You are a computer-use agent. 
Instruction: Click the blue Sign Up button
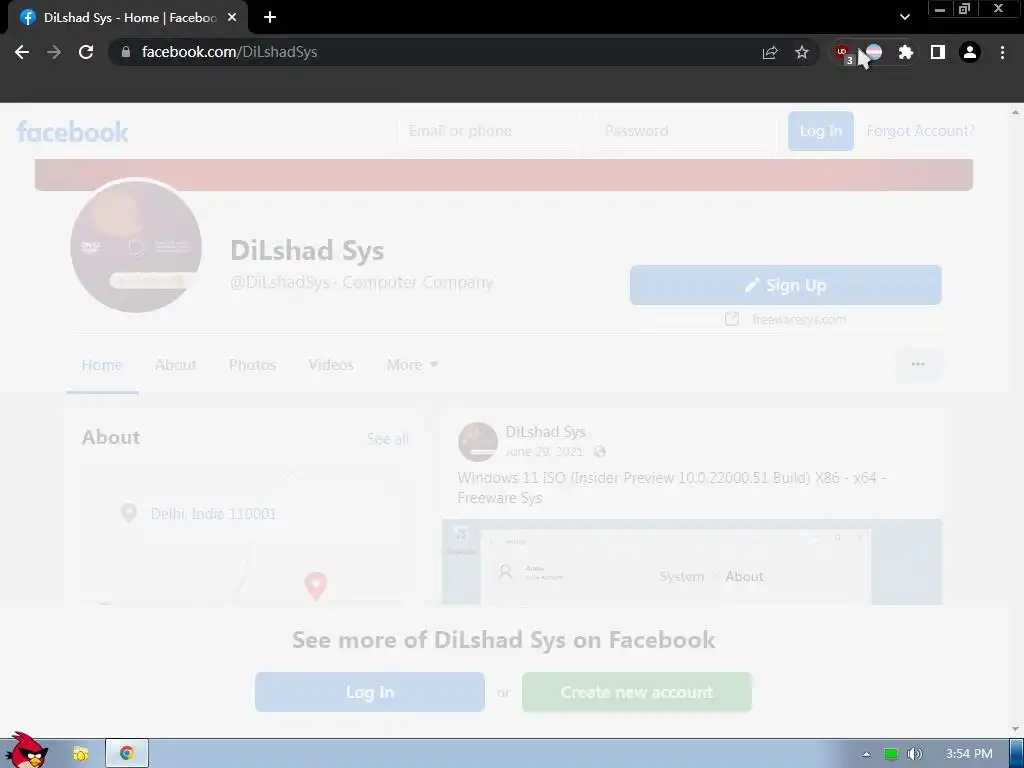coord(786,285)
